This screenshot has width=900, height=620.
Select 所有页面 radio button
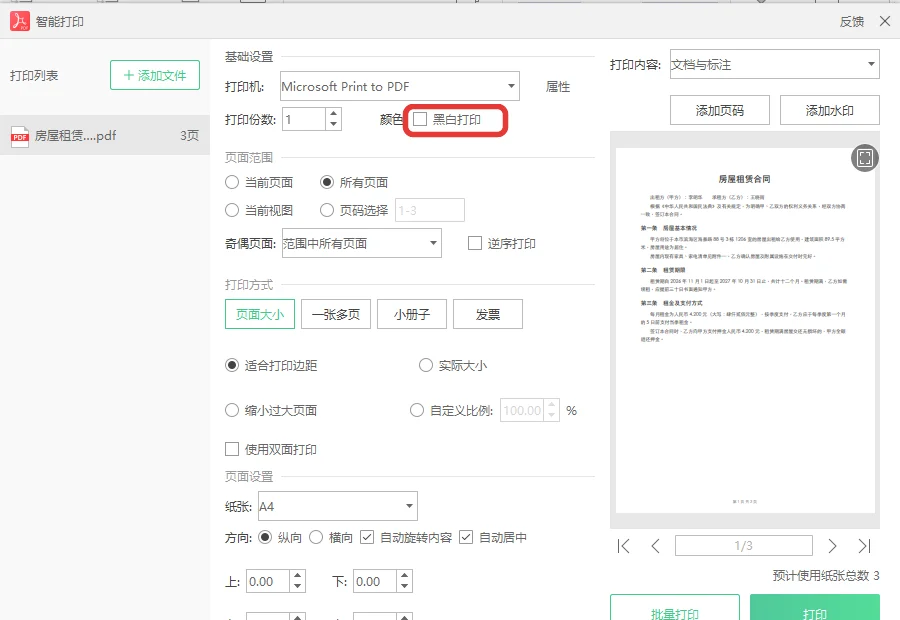pyautogui.click(x=327, y=183)
